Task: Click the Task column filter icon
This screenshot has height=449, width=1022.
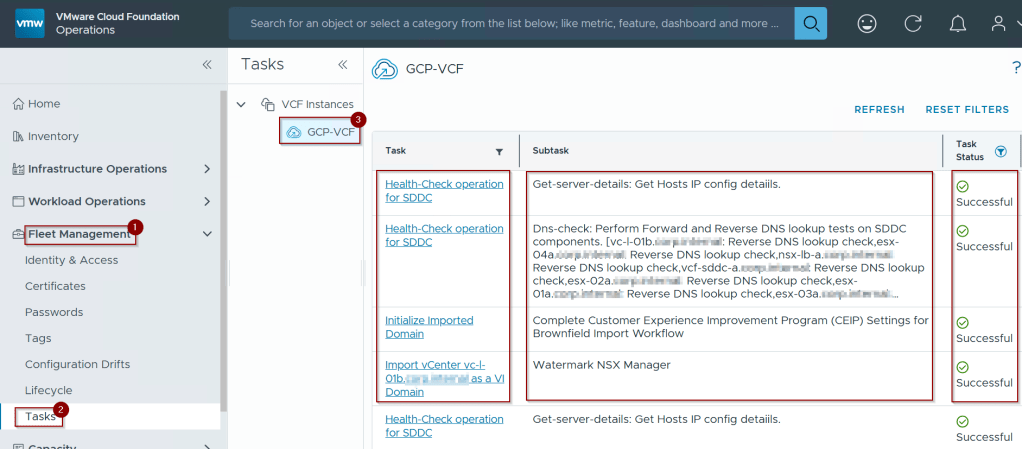Action: coord(499,151)
